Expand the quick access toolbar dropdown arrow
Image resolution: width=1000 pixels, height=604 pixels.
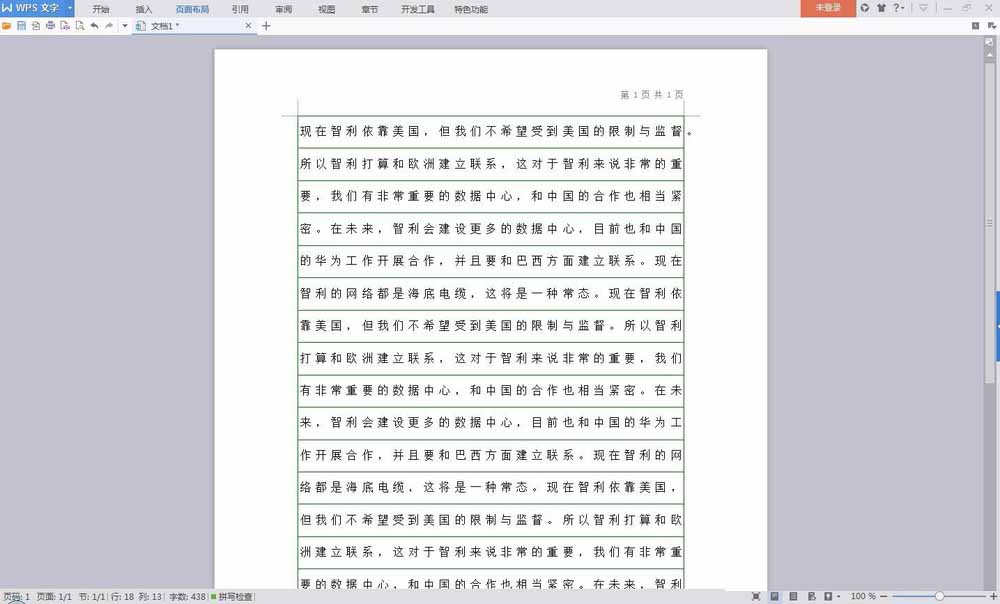coord(124,25)
